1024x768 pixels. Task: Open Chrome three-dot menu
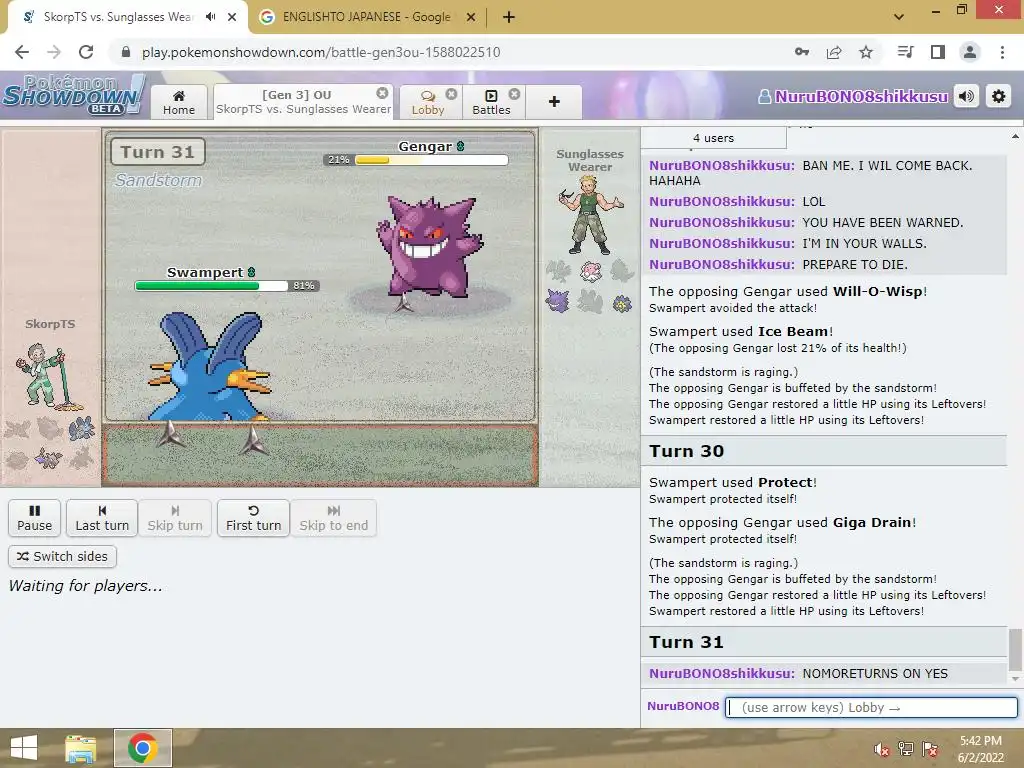(1002, 52)
